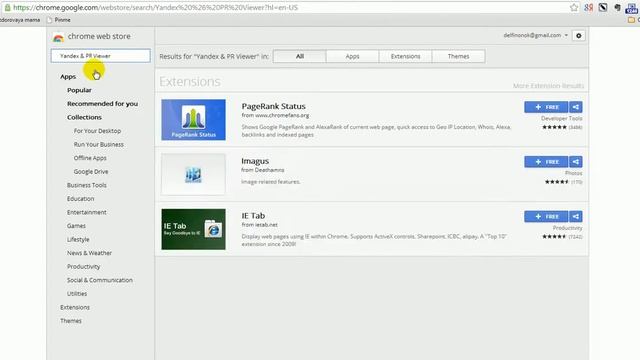Bookmark this page with the star icon
This screenshot has width=640, height=360.
pyautogui.click(x=574, y=7)
